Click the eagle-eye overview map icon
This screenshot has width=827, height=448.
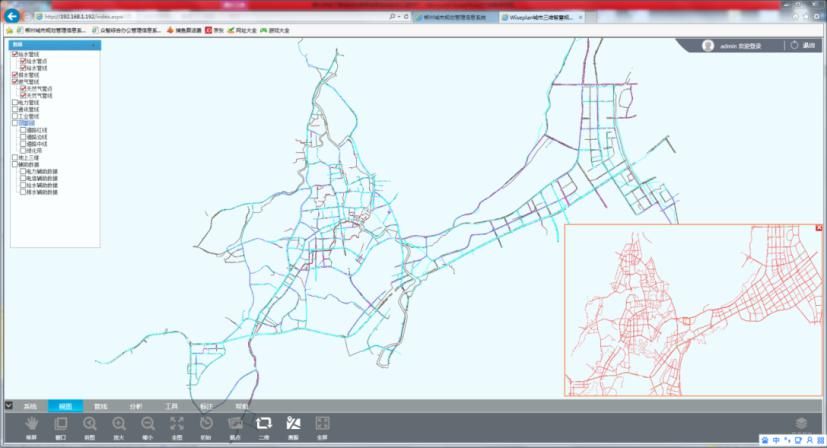tap(293, 425)
